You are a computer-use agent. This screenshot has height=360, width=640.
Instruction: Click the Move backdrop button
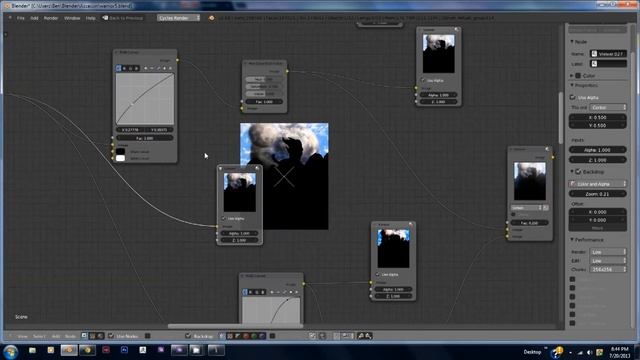(x=598, y=228)
